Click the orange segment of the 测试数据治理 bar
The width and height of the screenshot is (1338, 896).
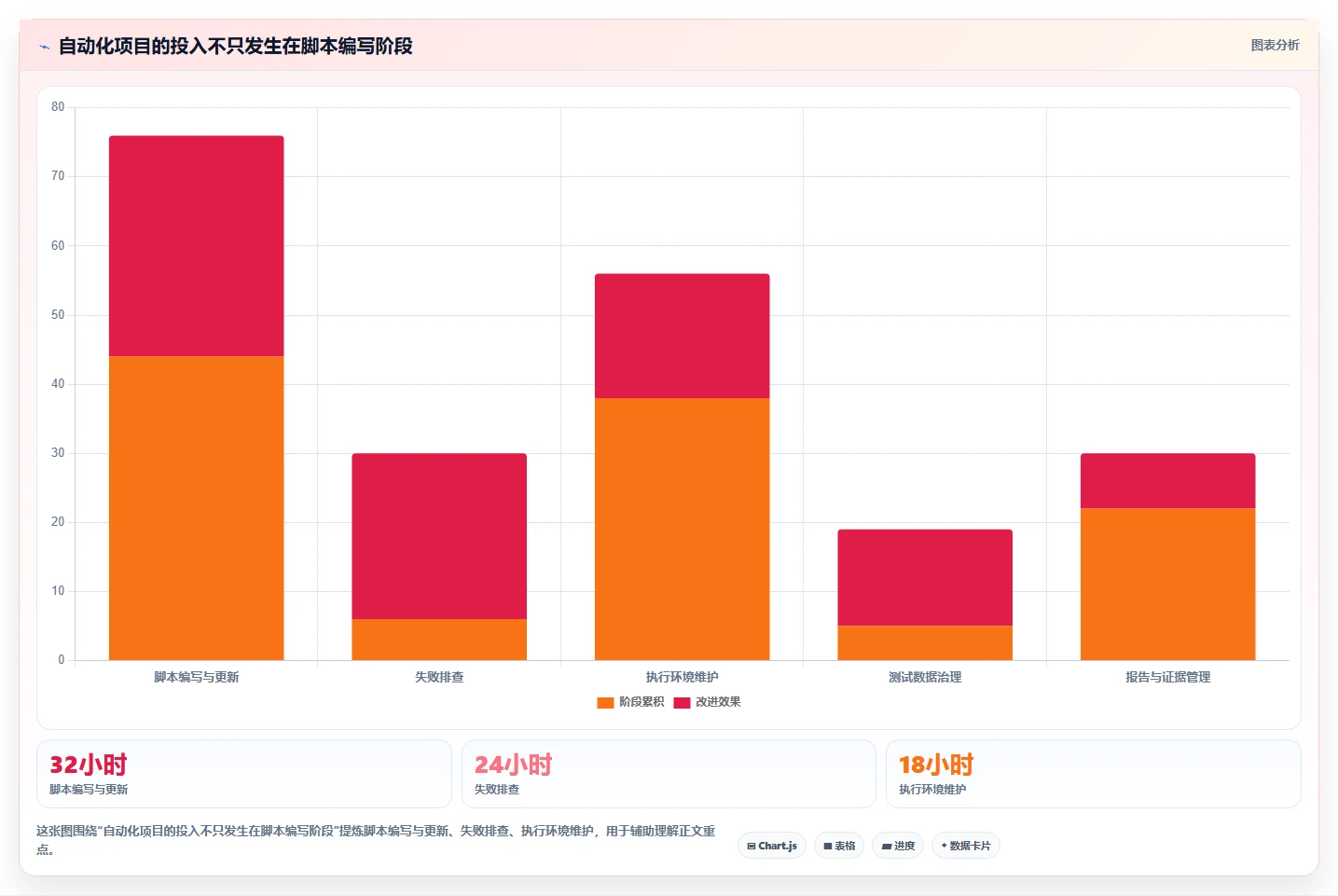coord(925,643)
